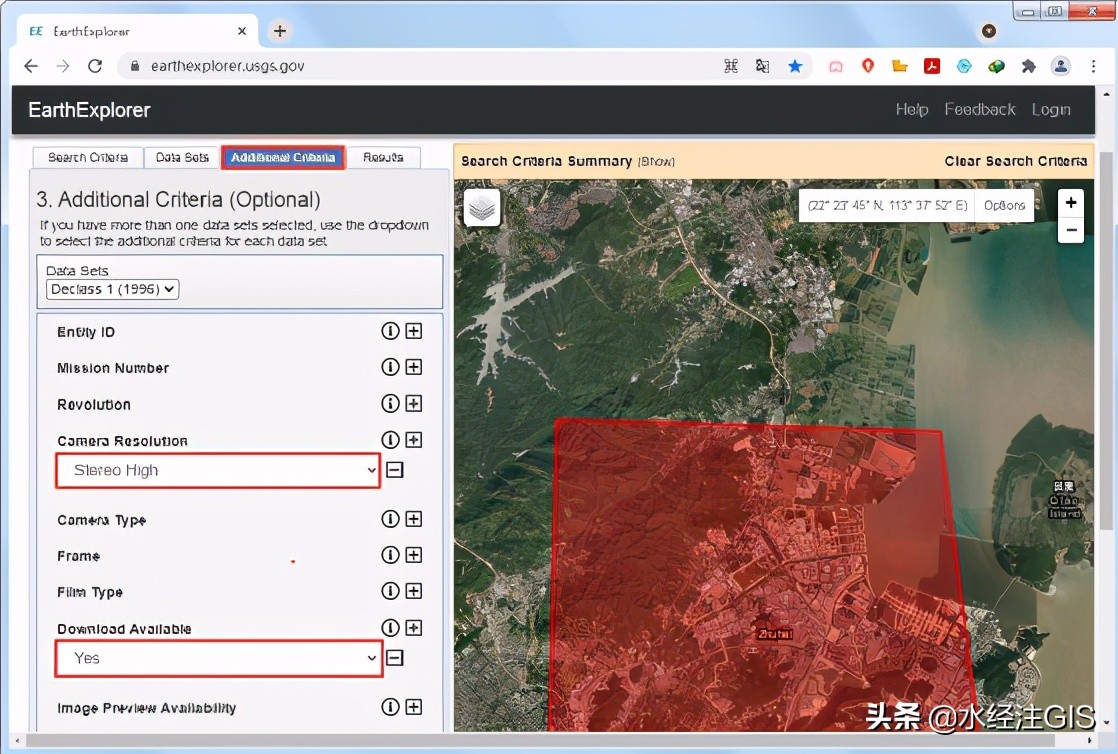This screenshot has width=1118, height=754.
Task: Click the Login link
Action: (1051, 109)
